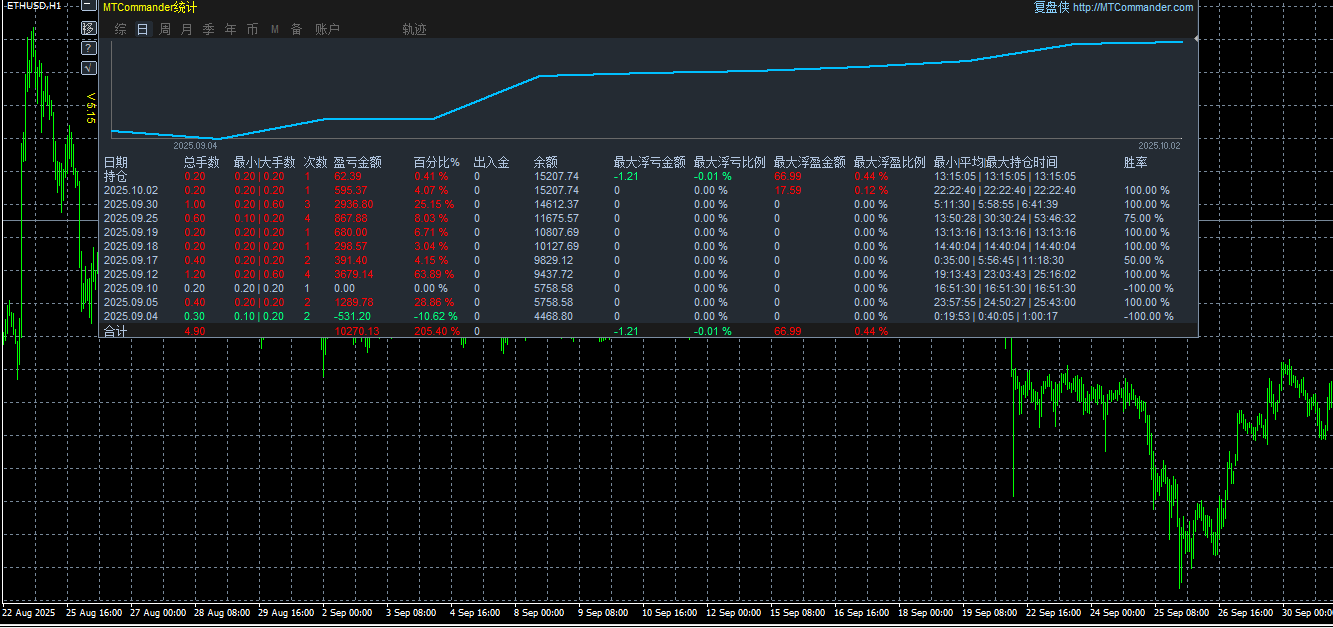Click balance value 14612.37
Screen dimensions: 1333x628
tap(556, 204)
